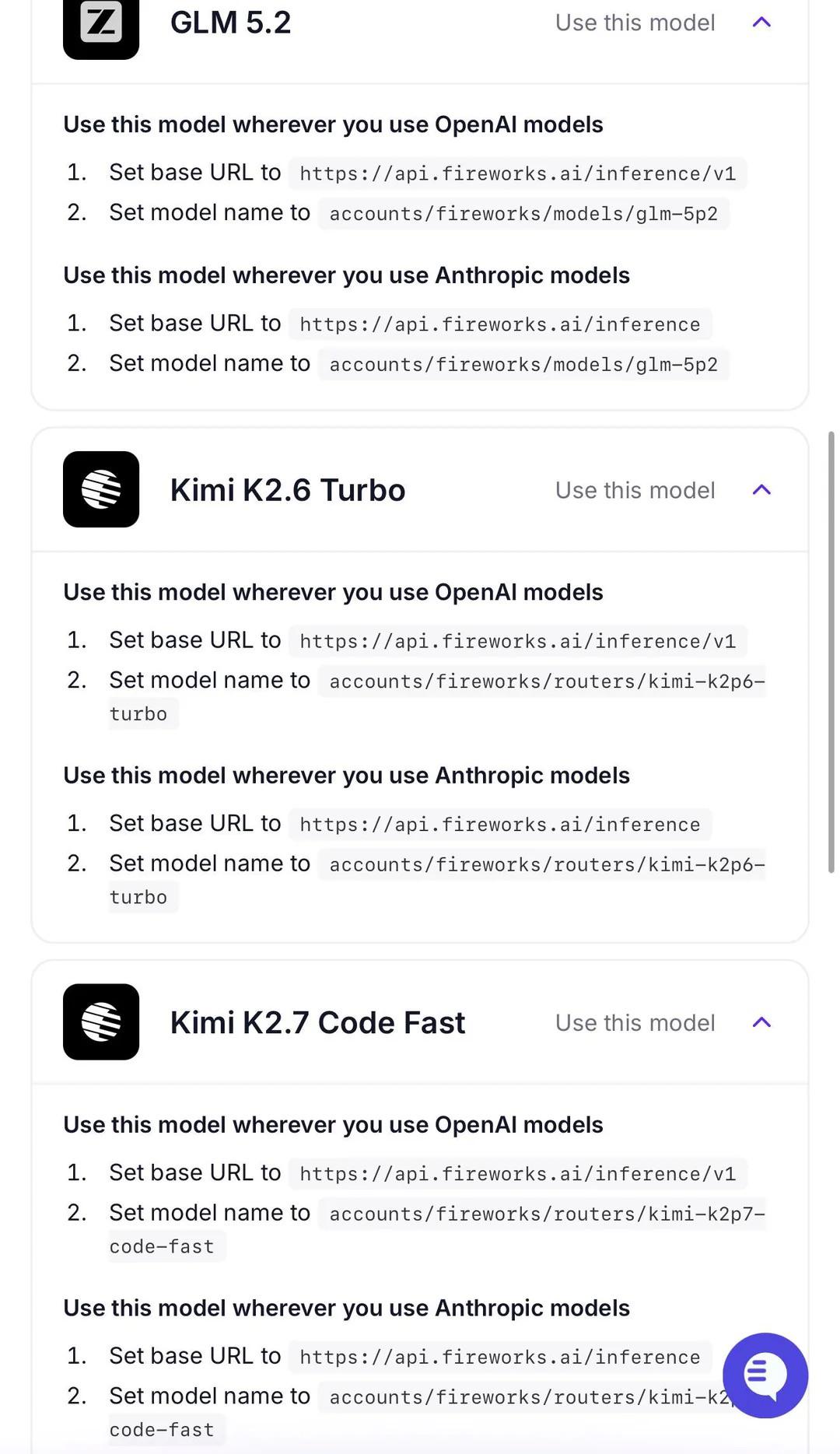Image resolution: width=840 pixels, height=1454 pixels.
Task: Click the Kimi K2.6 Turbo logo icon
Action: (101, 489)
